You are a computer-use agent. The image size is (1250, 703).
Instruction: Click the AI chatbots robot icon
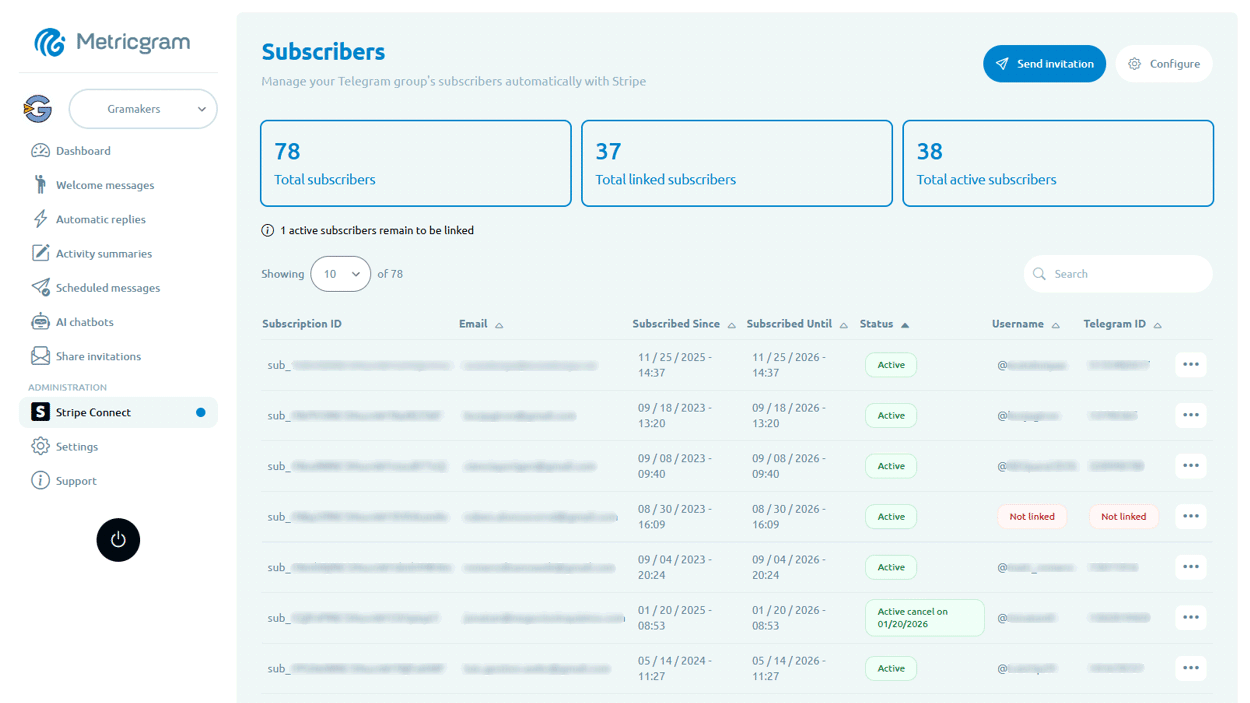(x=40, y=322)
